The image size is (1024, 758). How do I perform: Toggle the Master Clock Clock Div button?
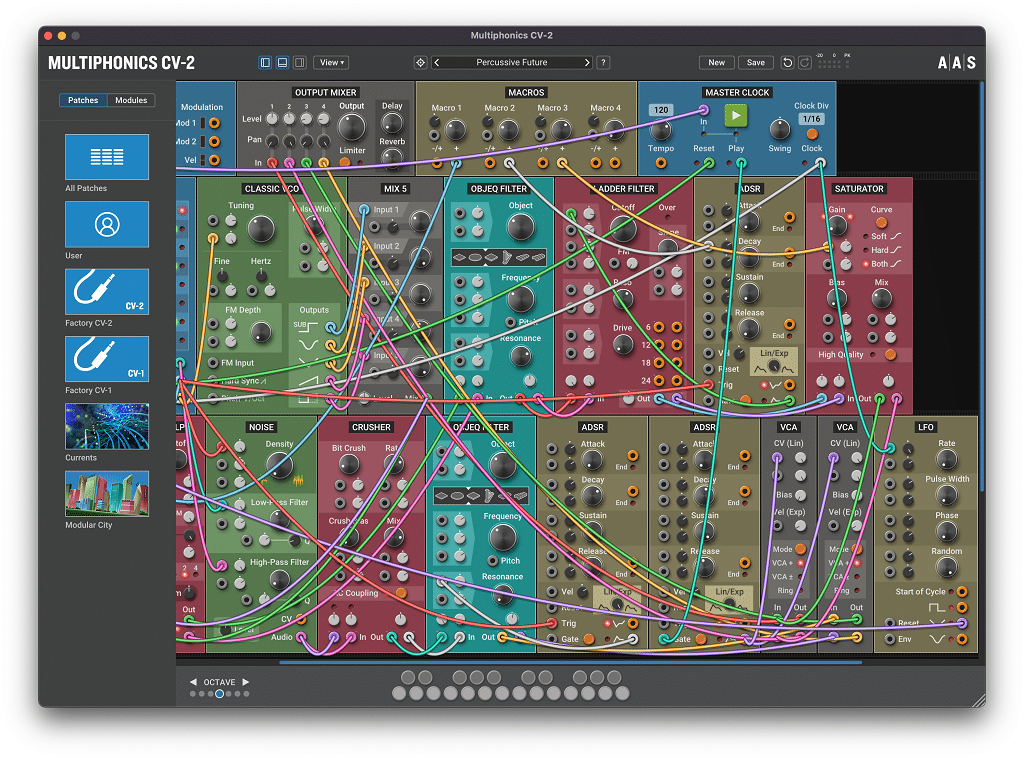pyautogui.click(x=812, y=134)
